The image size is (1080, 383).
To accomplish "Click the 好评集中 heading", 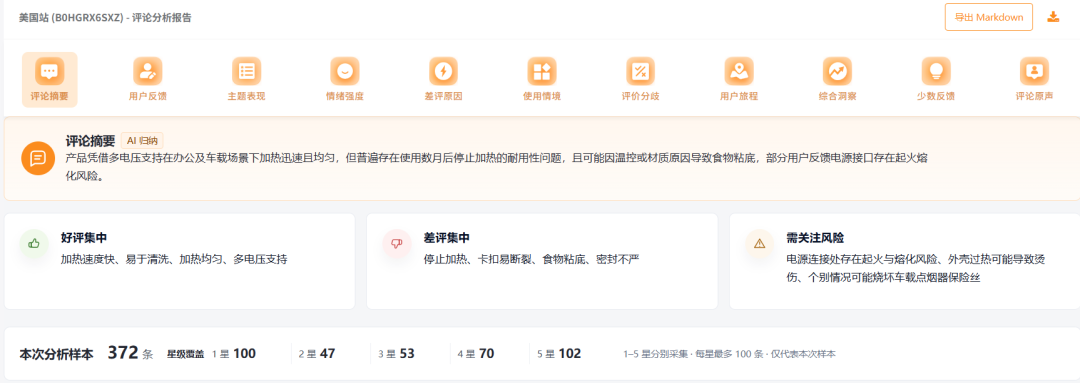I will click(84, 238).
